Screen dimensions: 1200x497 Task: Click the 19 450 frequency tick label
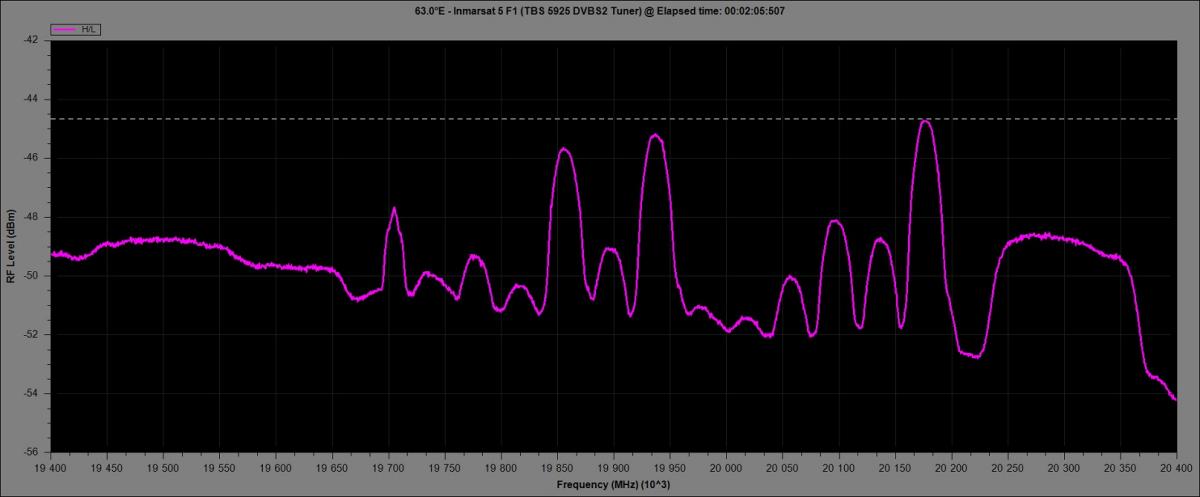(x=106, y=467)
